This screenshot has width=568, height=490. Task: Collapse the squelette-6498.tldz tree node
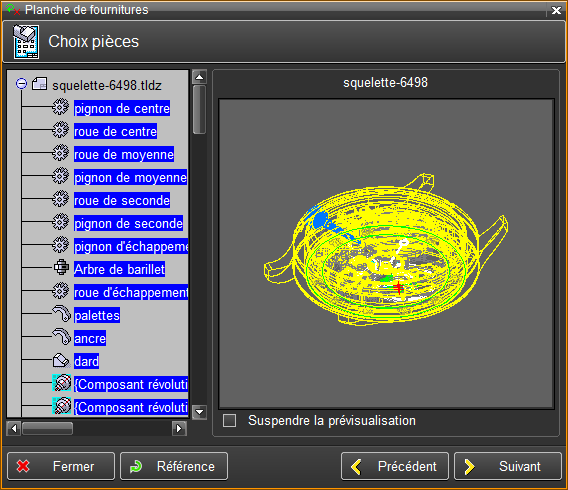pos(21,84)
